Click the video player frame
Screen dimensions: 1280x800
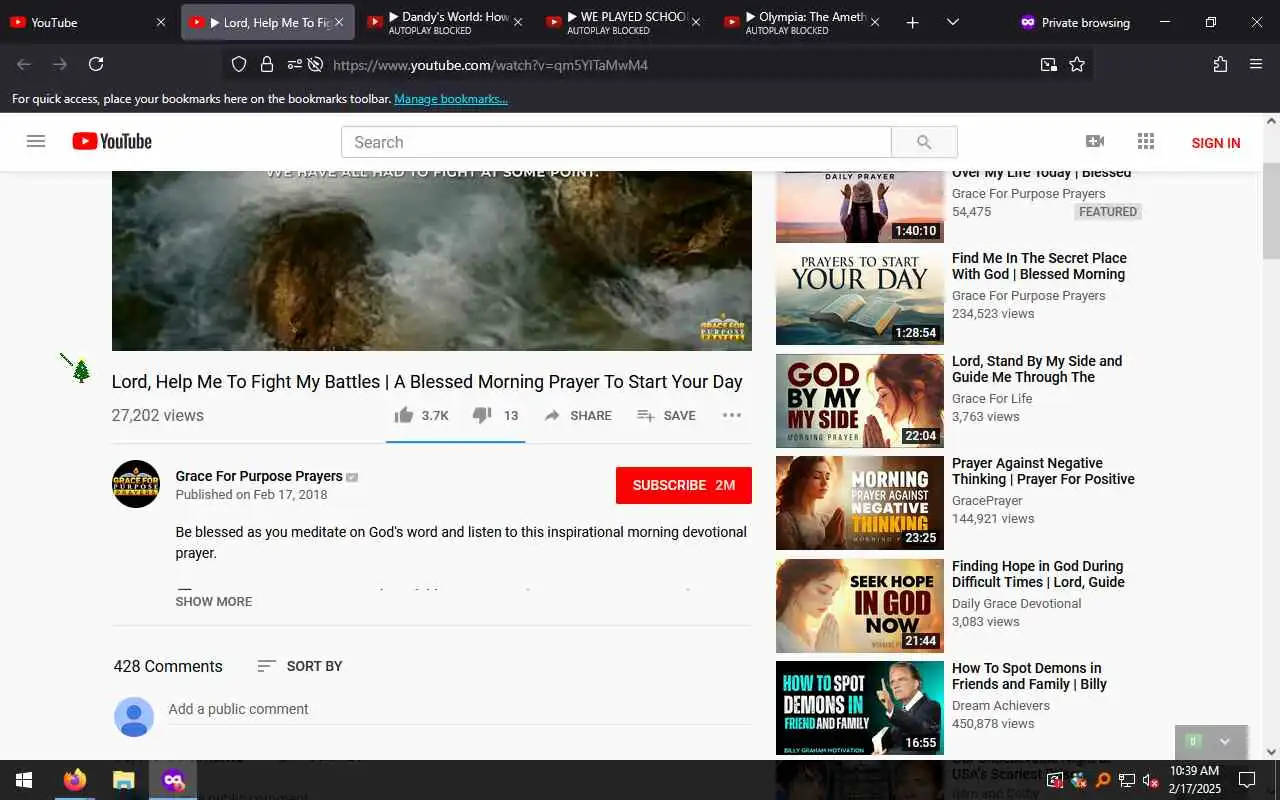pos(432,261)
